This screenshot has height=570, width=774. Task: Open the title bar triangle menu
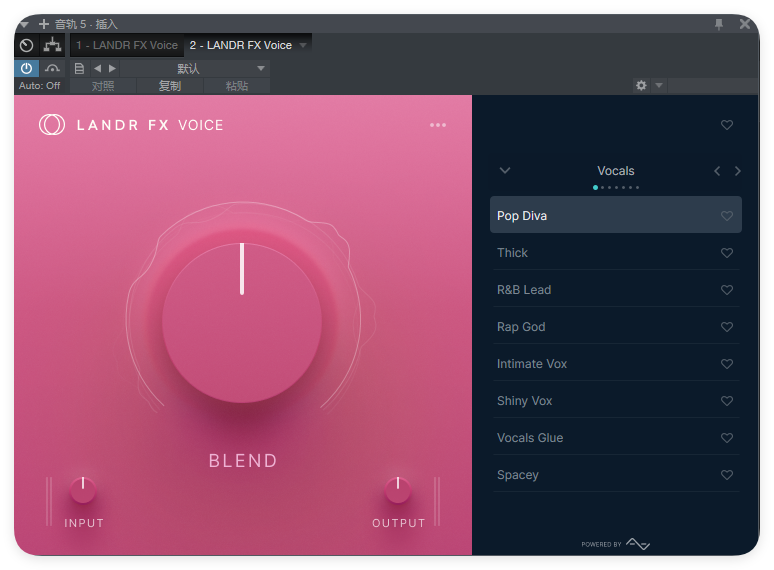click(24, 24)
